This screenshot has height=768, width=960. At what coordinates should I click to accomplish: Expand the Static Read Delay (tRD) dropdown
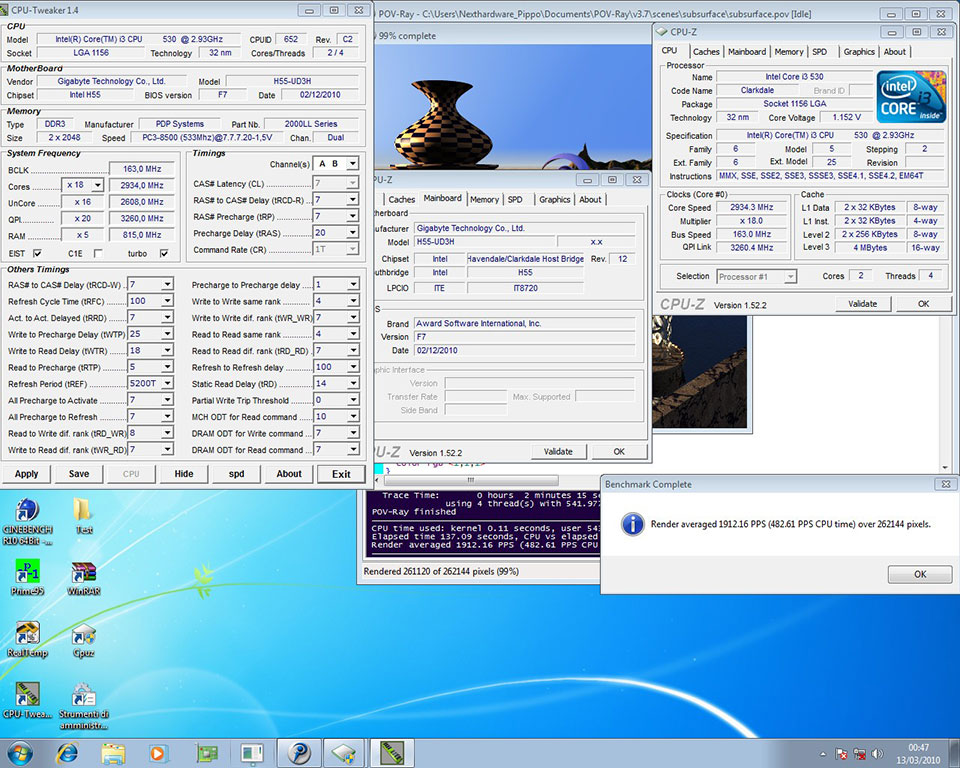353,383
